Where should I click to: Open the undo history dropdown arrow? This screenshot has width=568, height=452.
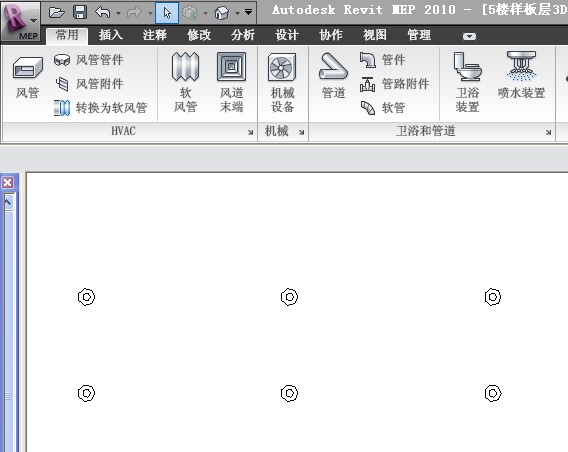pyautogui.click(x=118, y=13)
